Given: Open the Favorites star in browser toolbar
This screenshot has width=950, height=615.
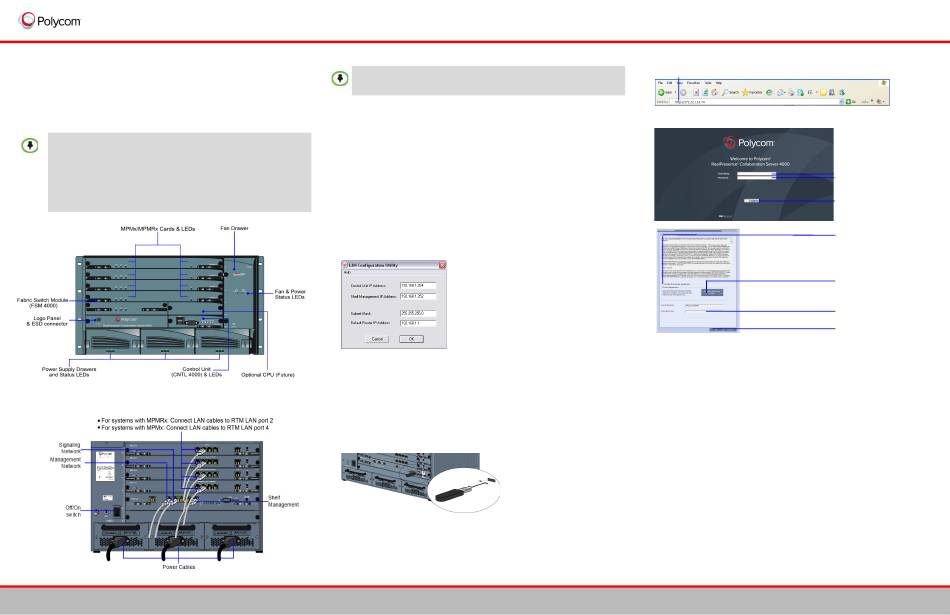Looking at the screenshot, I should [x=745, y=92].
